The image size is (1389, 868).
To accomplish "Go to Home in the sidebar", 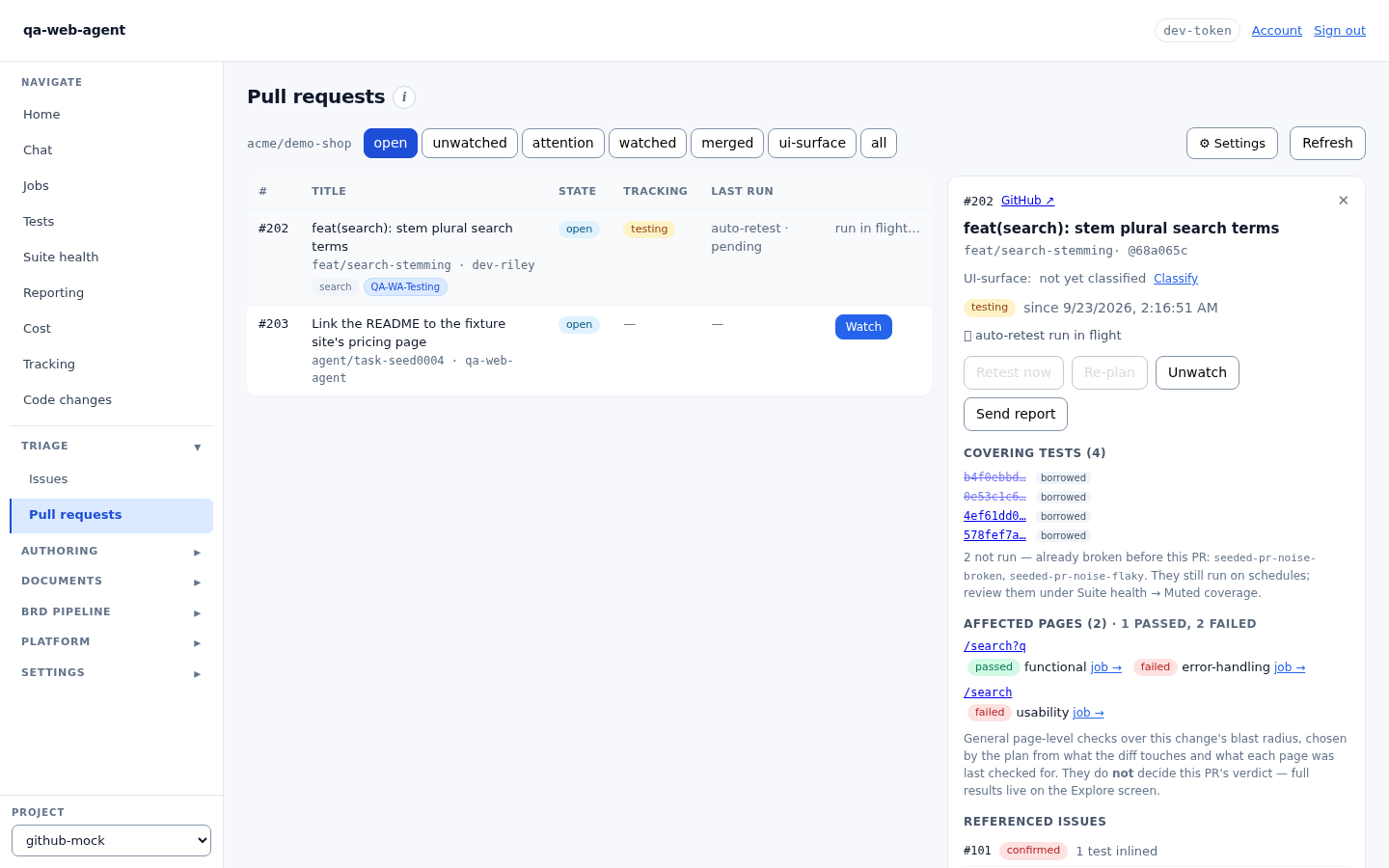I will click(x=112, y=115).
